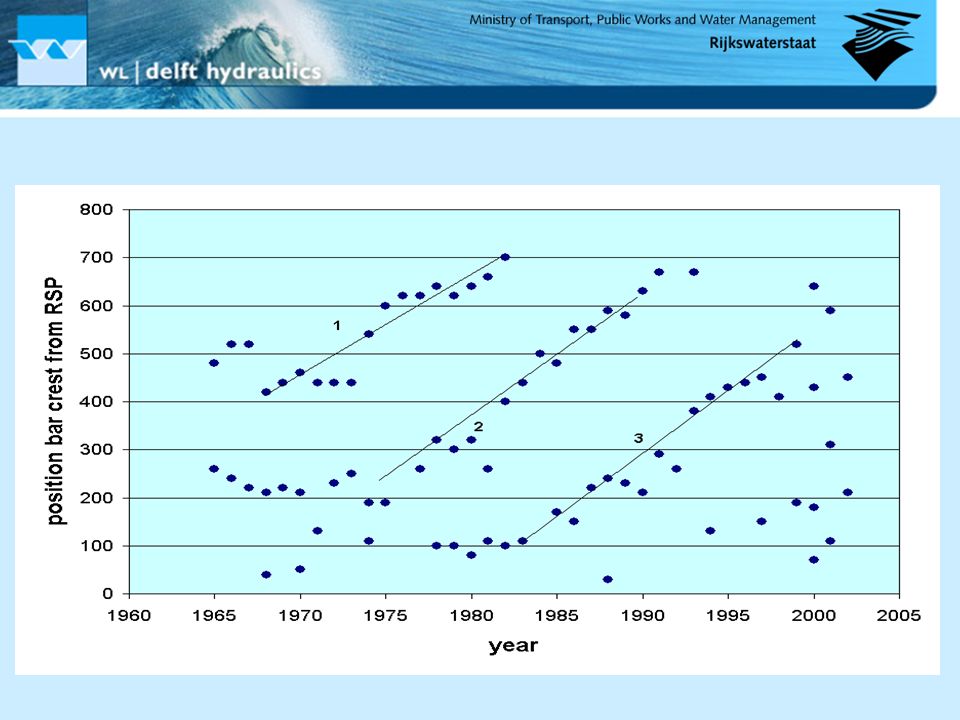This screenshot has width=960, height=720.
Task: Click the y-axis tick label 500
Action: 96,354
